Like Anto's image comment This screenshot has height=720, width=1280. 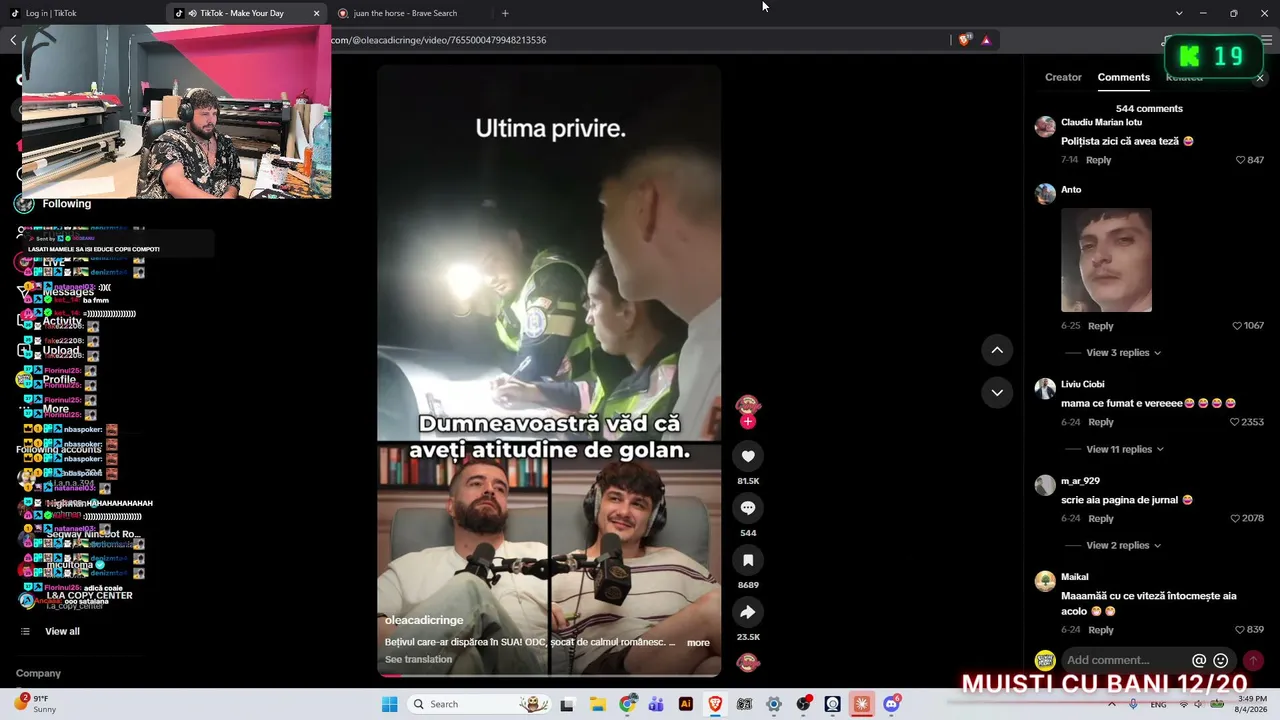pos(1237,326)
